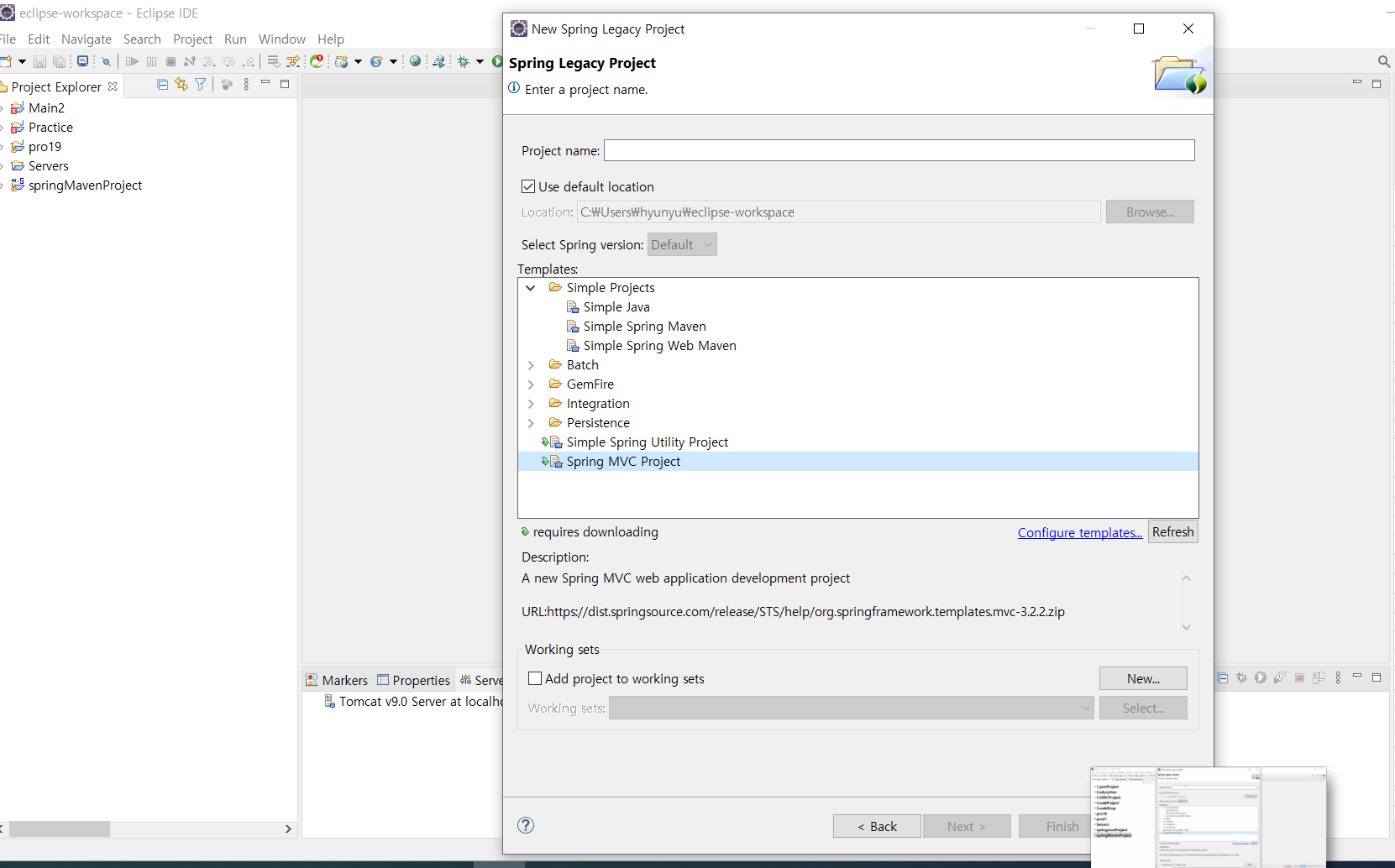Click the Back button in the wizard
The image size is (1395, 868).
877,826
